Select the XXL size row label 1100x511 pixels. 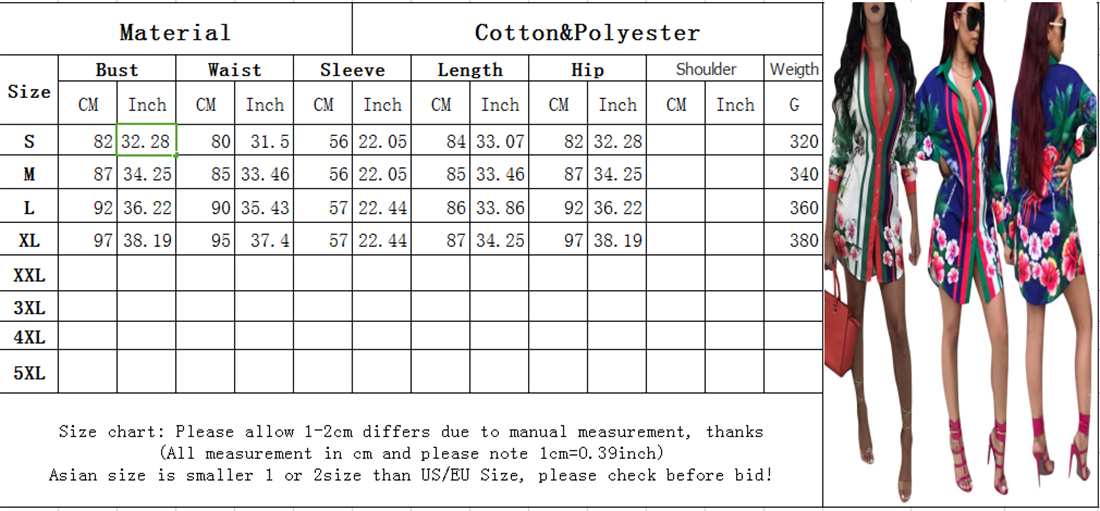pos(29,274)
